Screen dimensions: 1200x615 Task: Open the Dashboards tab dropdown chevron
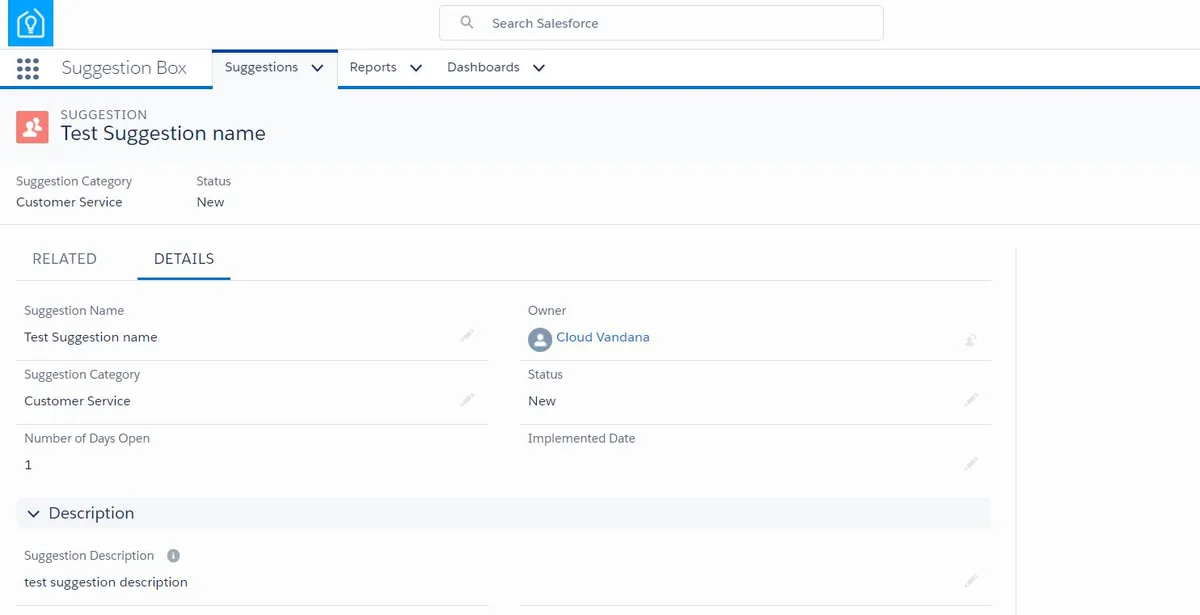539,68
